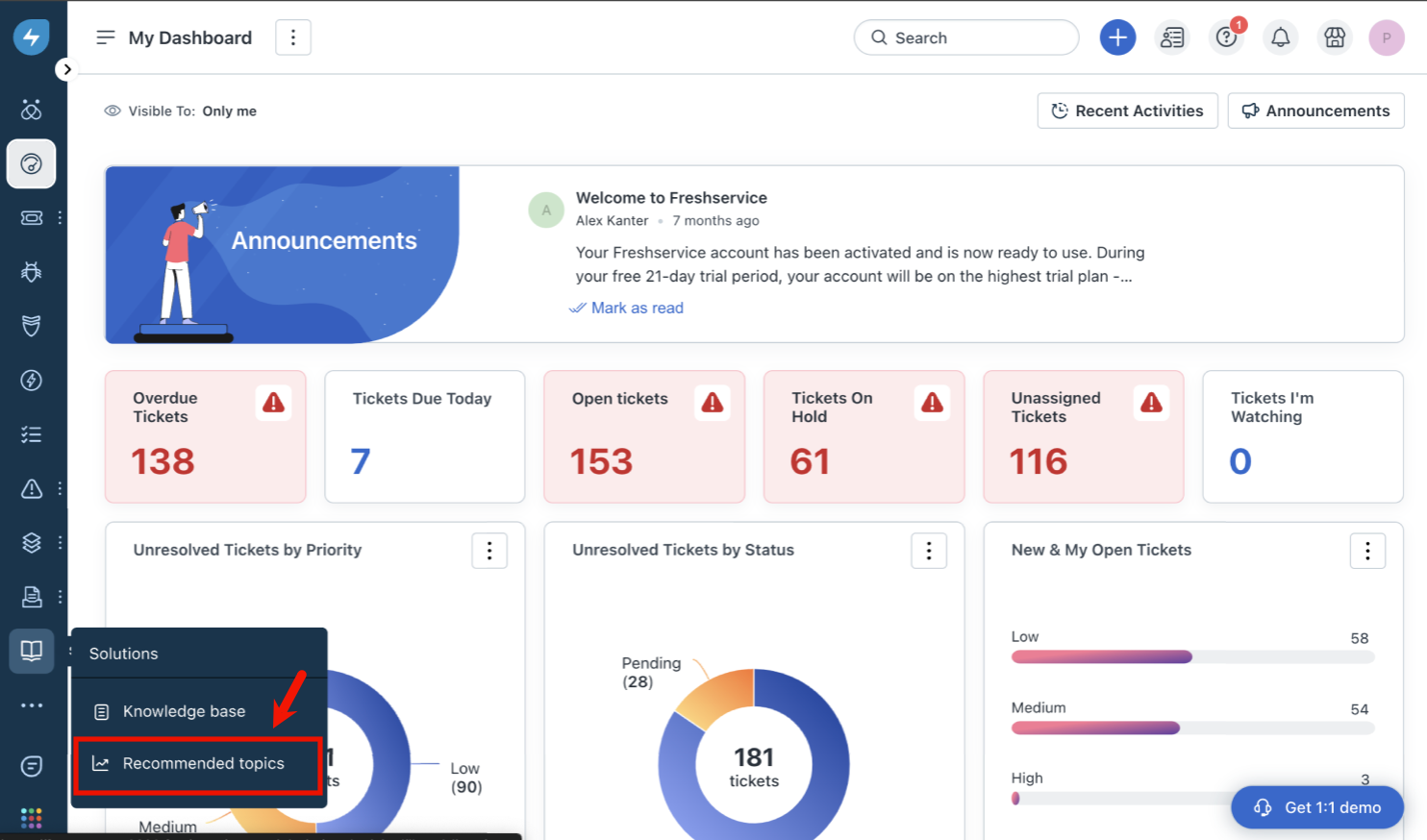
Task: Click the 181 tickets center of status donut
Action: [x=754, y=768]
